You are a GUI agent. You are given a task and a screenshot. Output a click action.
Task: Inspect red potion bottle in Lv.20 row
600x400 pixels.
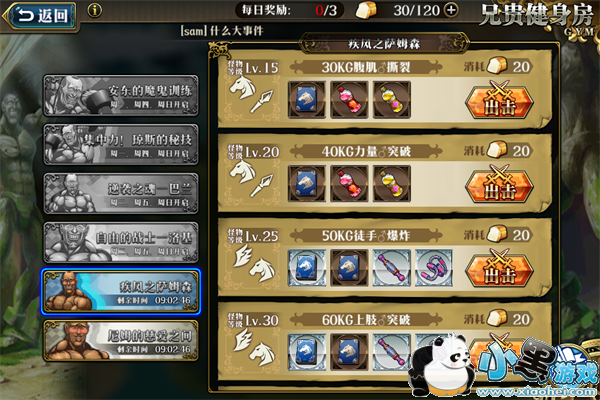tap(349, 184)
